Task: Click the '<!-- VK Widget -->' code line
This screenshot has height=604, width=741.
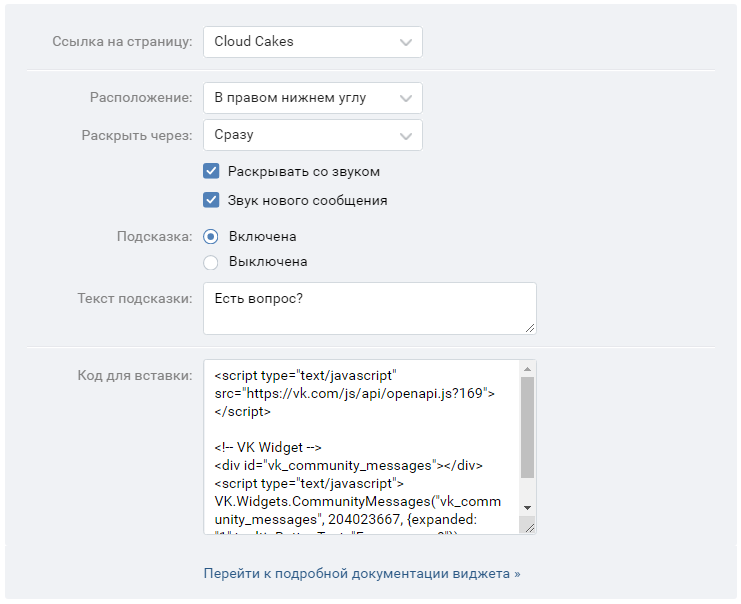Action: point(268,447)
